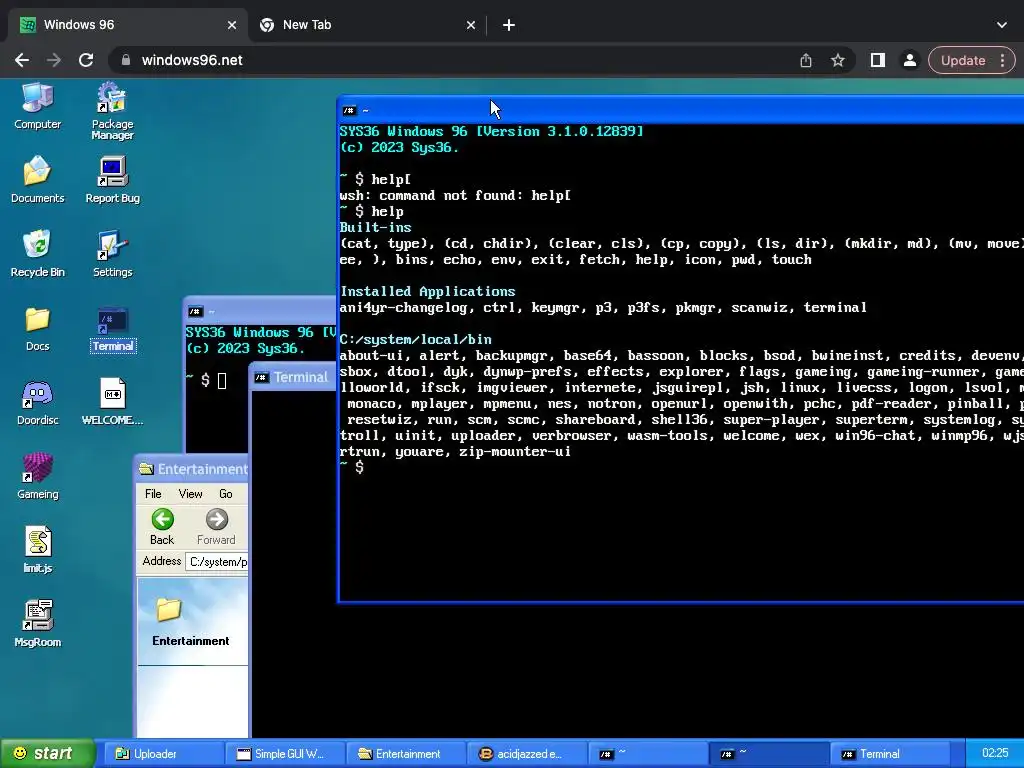Image resolution: width=1024 pixels, height=768 pixels.
Task: Click the share page icon in address bar
Action: click(x=806, y=60)
